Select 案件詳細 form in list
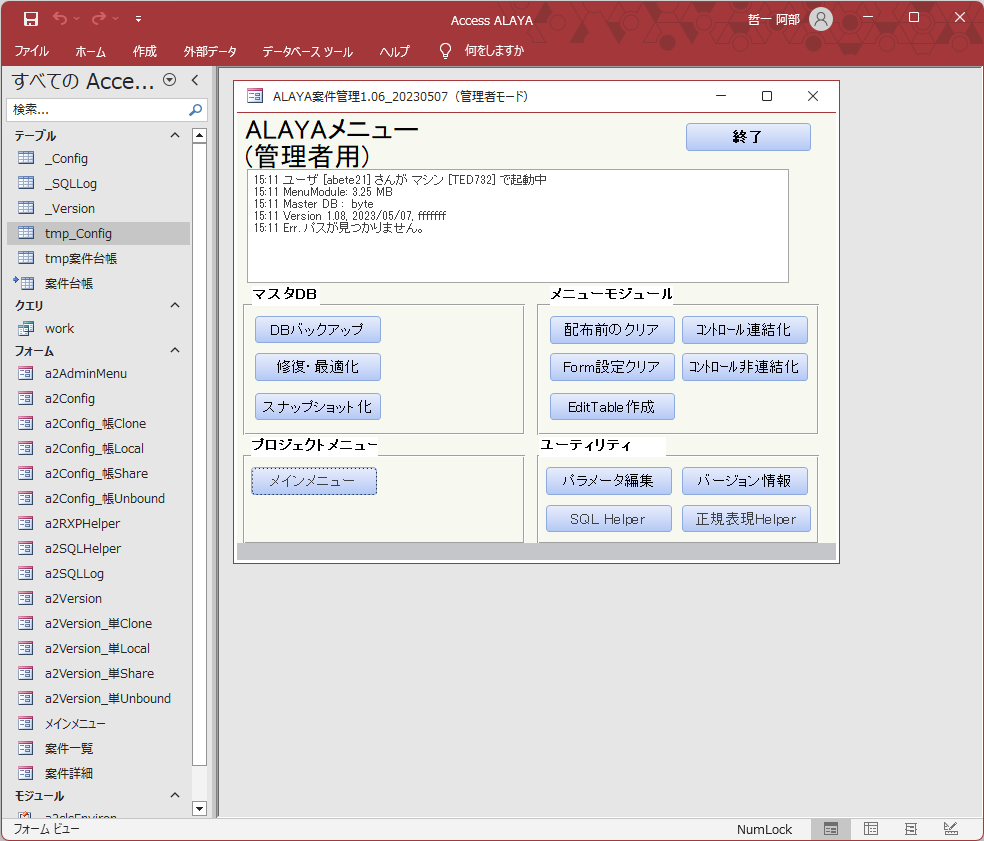Image resolution: width=984 pixels, height=841 pixels. pos(99,773)
